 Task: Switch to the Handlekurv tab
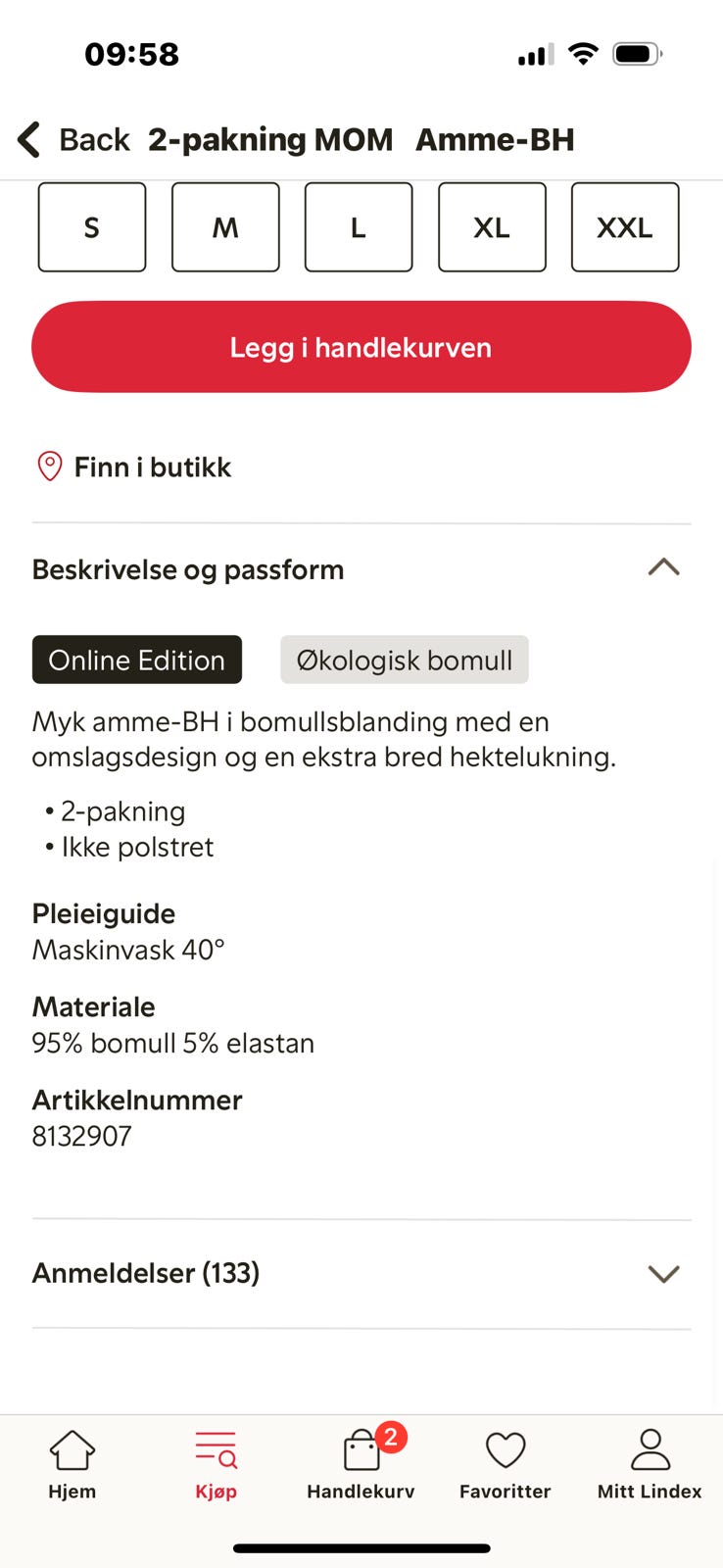tap(359, 1465)
